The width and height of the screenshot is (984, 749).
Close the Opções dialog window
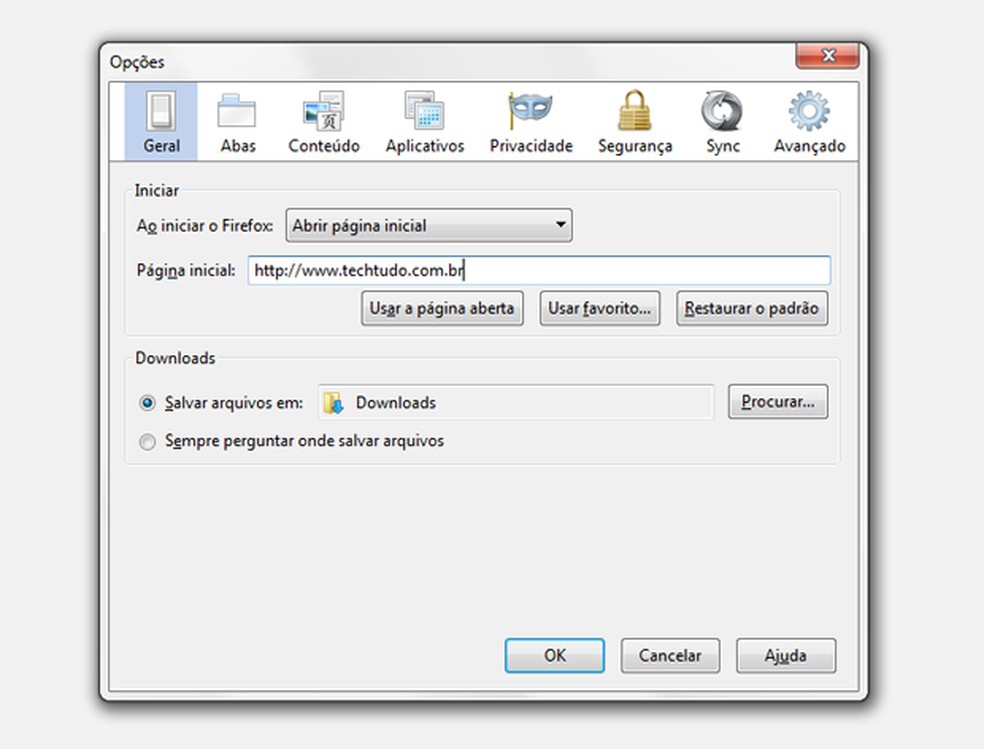[x=828, y=55]
